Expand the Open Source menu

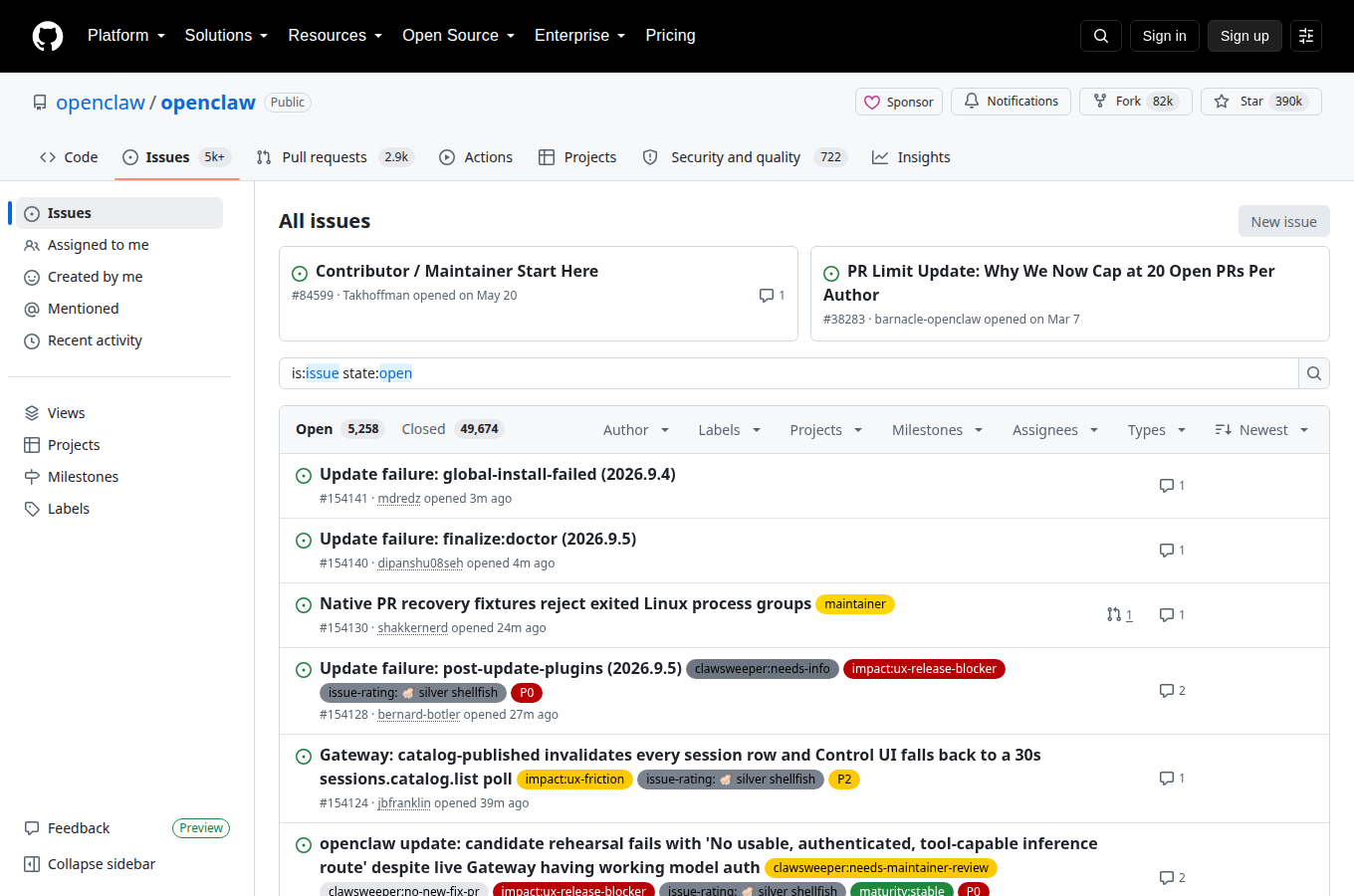(459, 36)
